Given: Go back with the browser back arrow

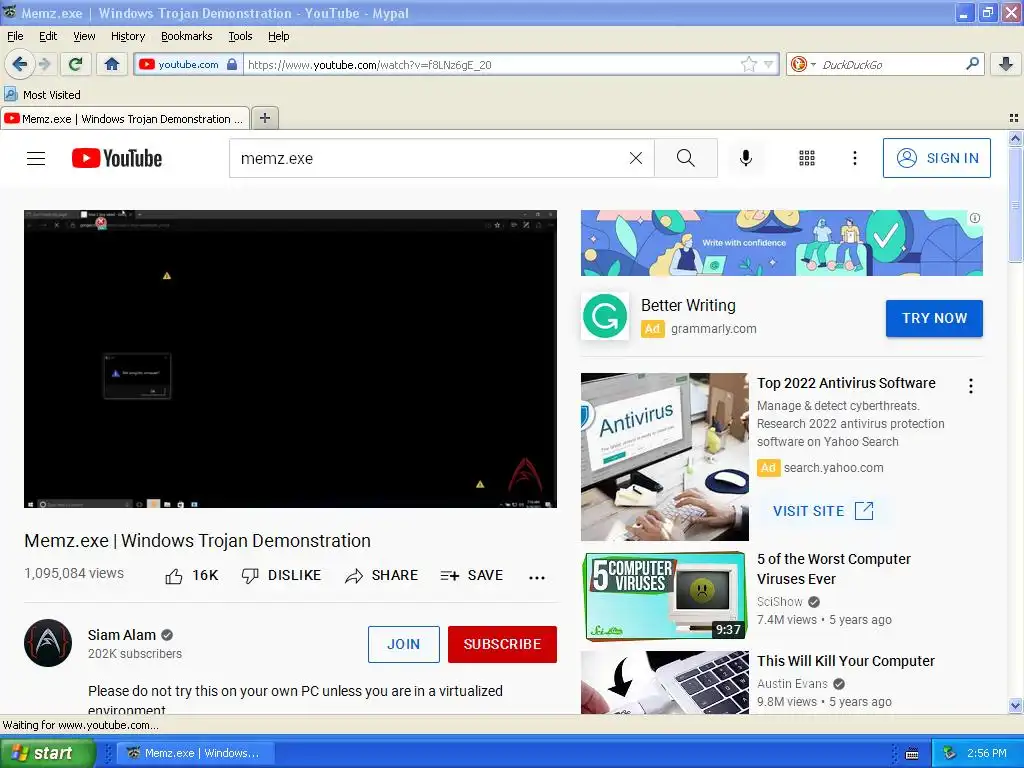Looking at the screenshot, I should coord(20,64).
